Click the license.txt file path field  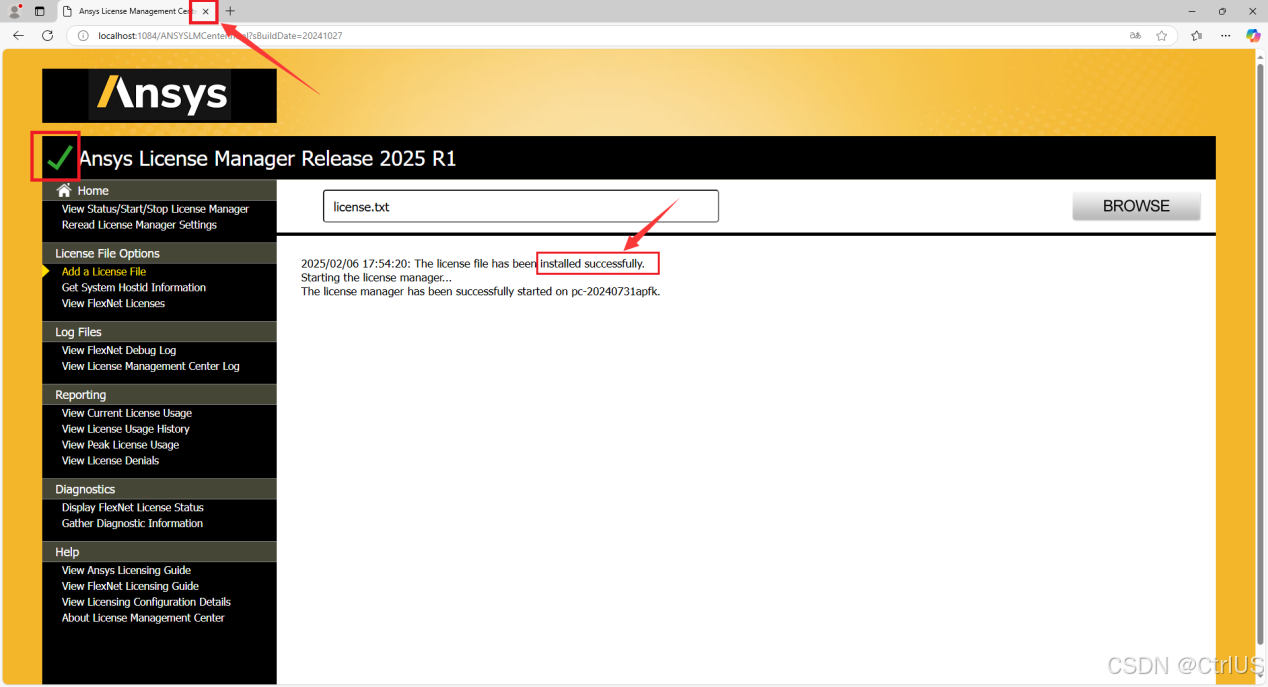(520, 206)
